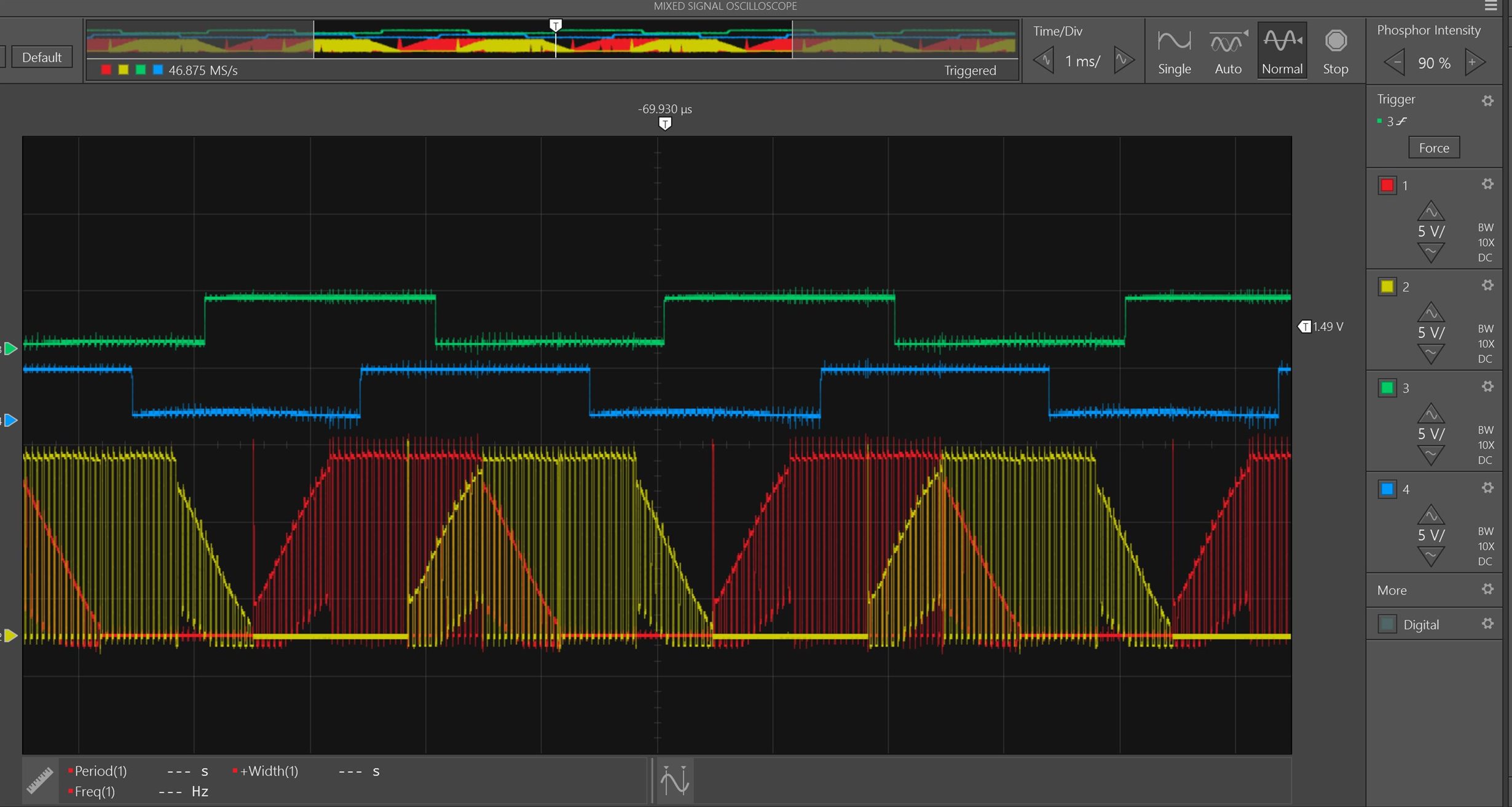Increase channel 1 volts per division
Viewport: 1512px width, 807px height.
point(1431,211)
